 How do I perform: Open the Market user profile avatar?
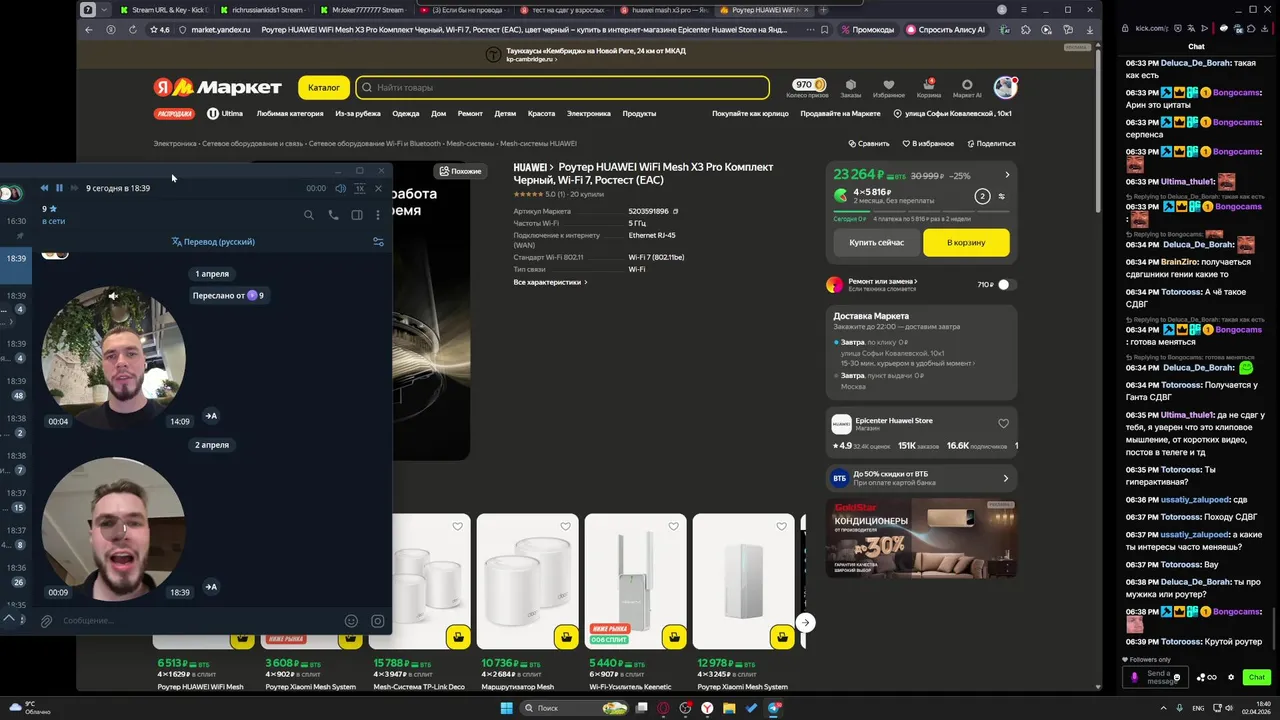click(1005, 88)
